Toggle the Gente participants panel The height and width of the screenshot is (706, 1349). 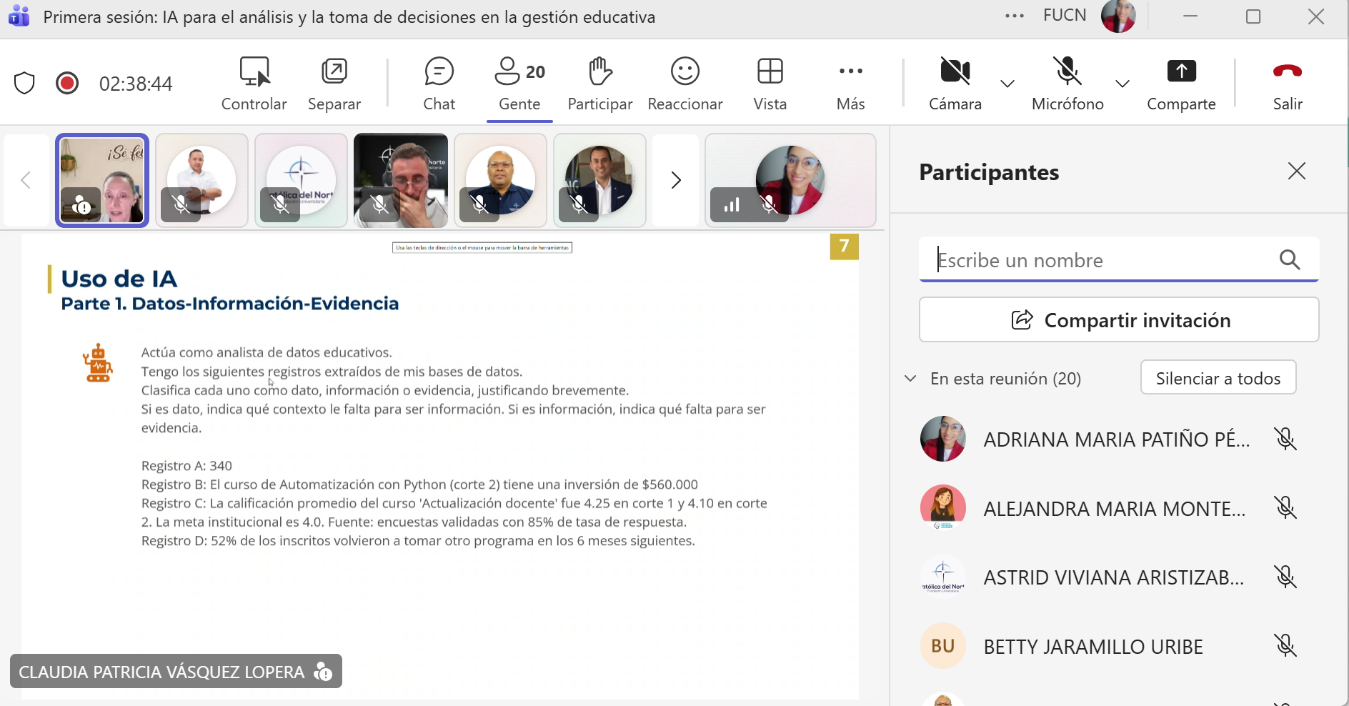pyautogui.click(x=520, y=84)
